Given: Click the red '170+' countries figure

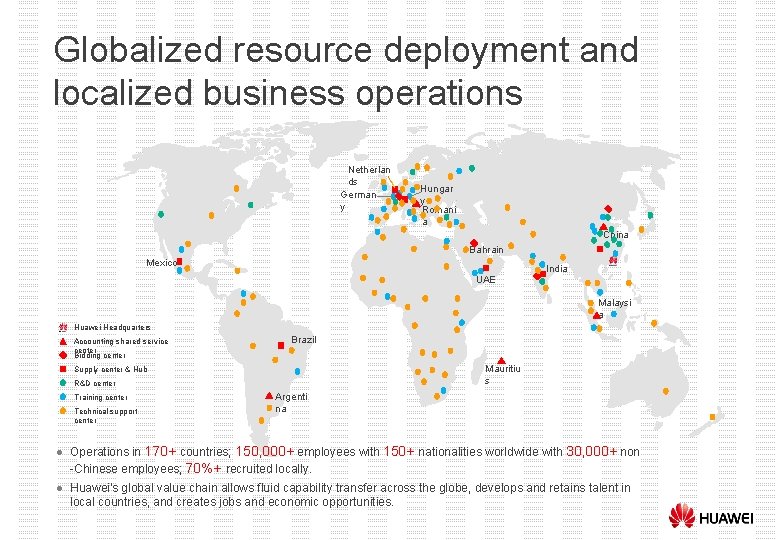Looking at the screenshot, I should point(160,451).
